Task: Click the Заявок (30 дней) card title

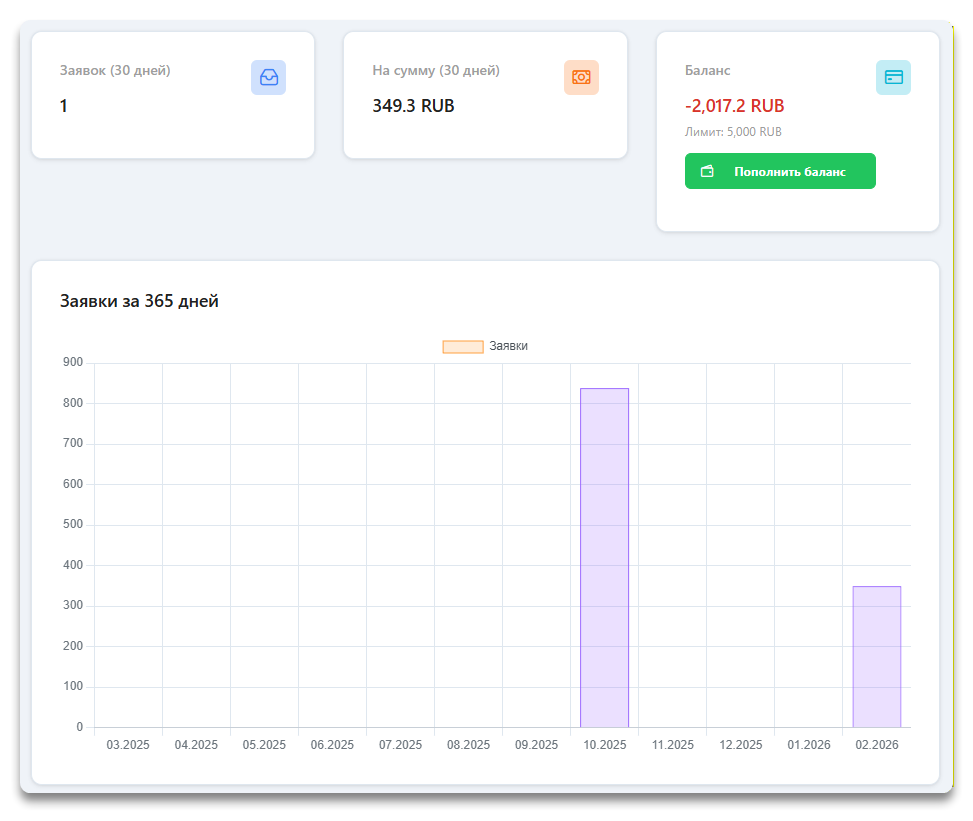Action: [115, 71]
